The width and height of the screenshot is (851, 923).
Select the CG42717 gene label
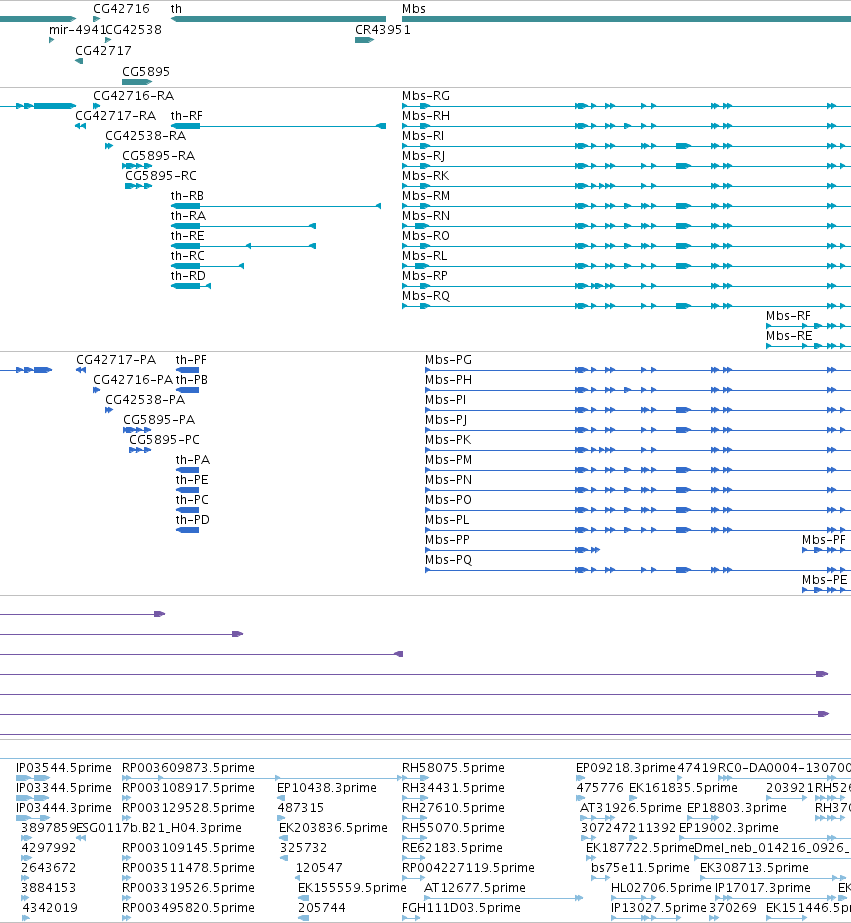(103, 51)
